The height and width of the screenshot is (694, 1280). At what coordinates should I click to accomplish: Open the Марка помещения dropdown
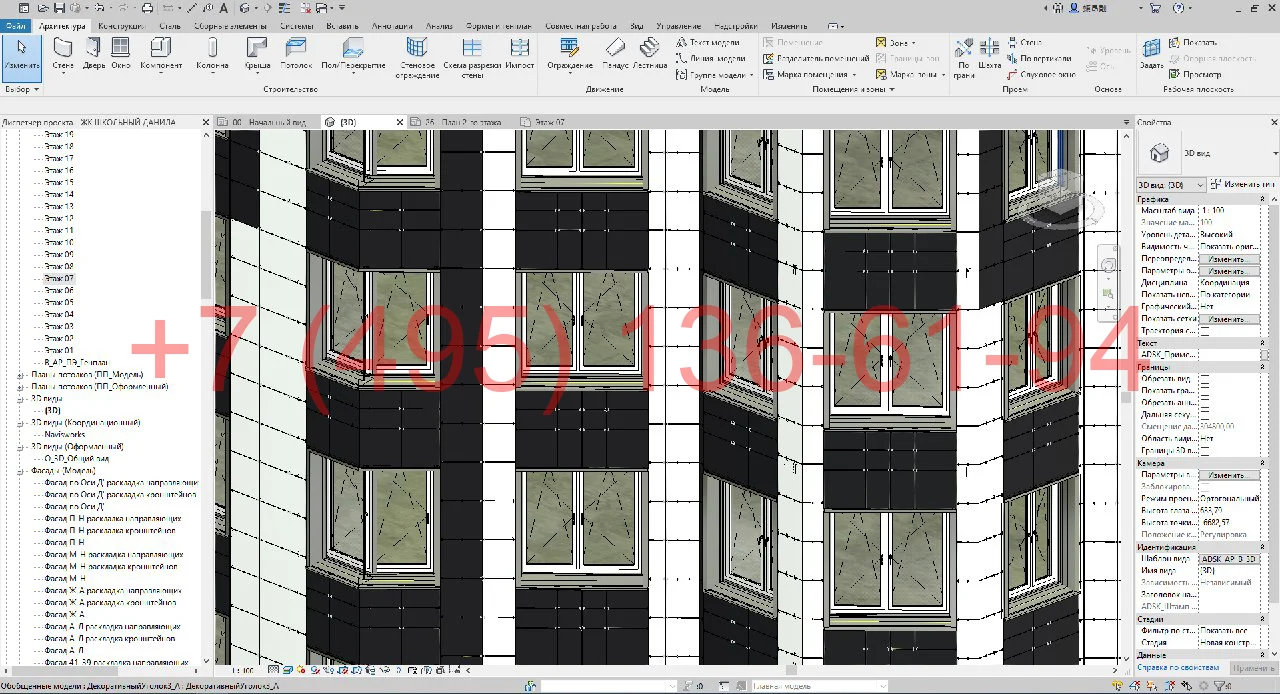click(x=854, y=75)
